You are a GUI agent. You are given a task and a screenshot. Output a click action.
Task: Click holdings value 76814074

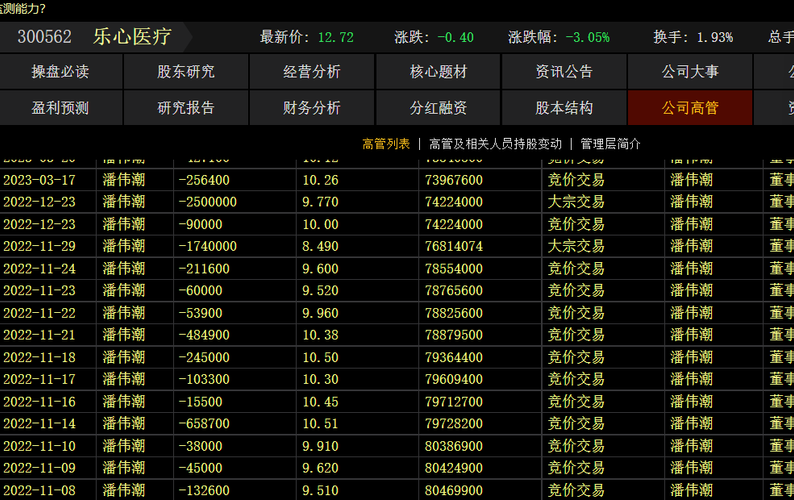454,246
